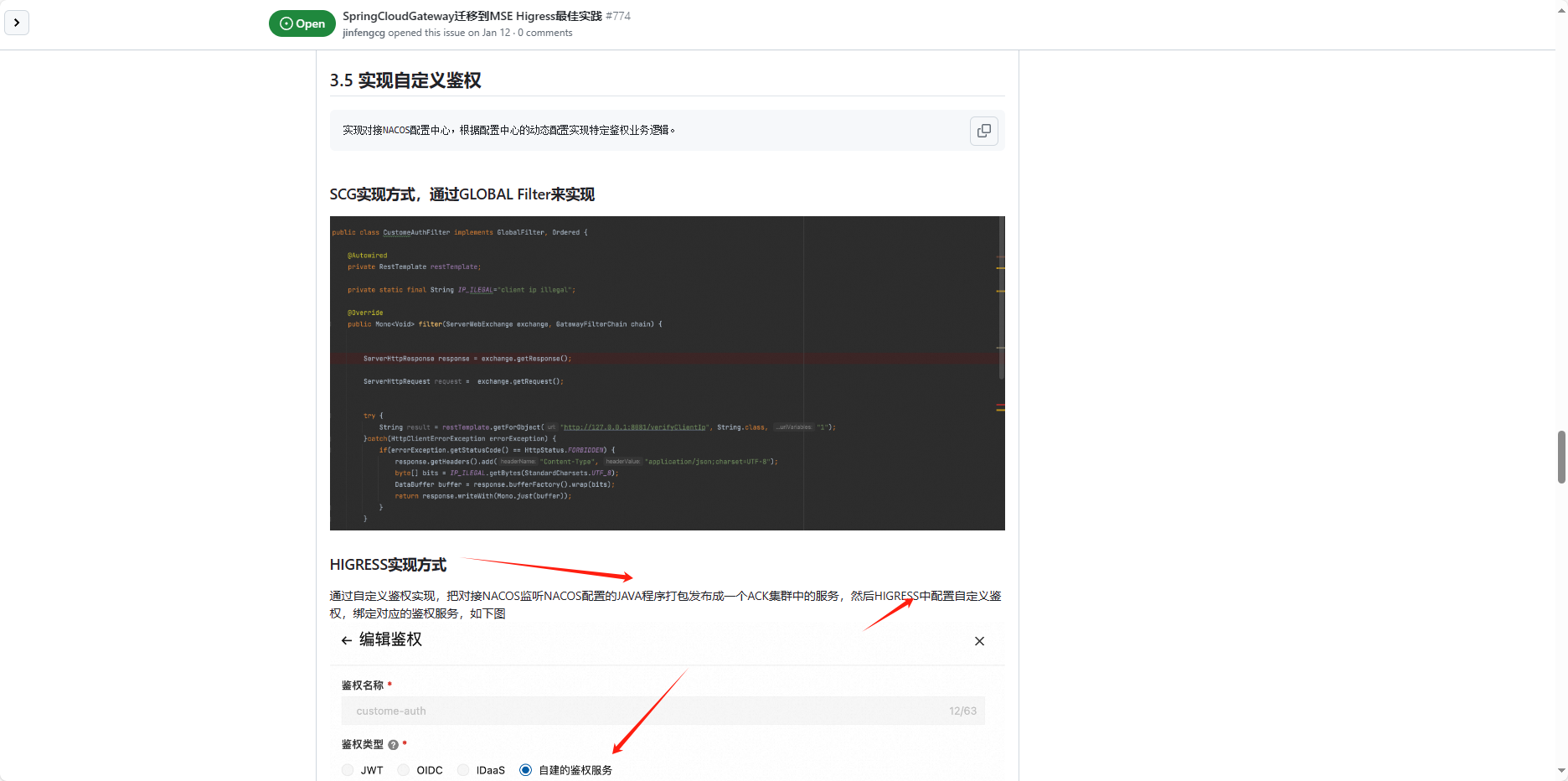Screen dimensions: 1568x781
Task: Click the issue title SpringCloudGateway迁移到MSE Higress最佳实践
Action: point(472,16)
